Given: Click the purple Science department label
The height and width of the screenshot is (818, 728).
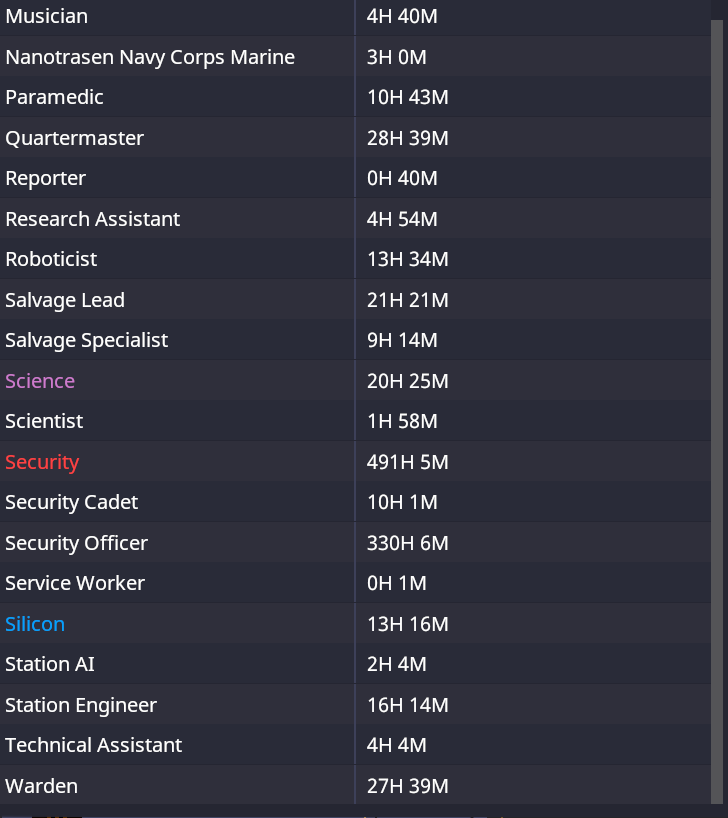Looking at the screenshot, I should tap(40, 381).
